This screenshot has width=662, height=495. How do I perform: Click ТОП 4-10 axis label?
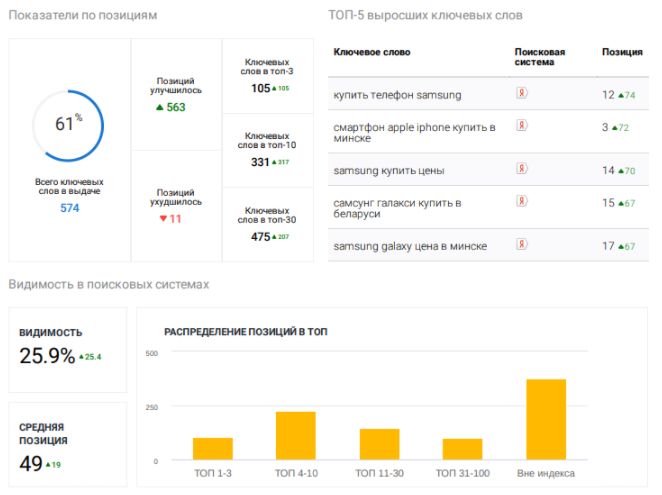tap(296, 473)
